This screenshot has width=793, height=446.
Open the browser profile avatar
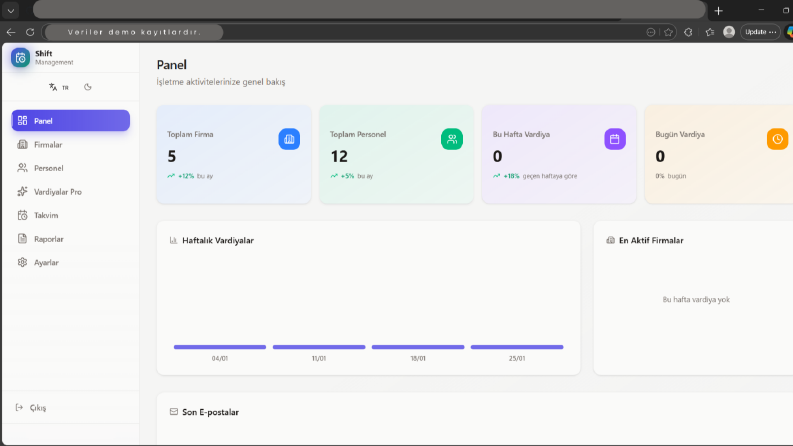[729, 32]
